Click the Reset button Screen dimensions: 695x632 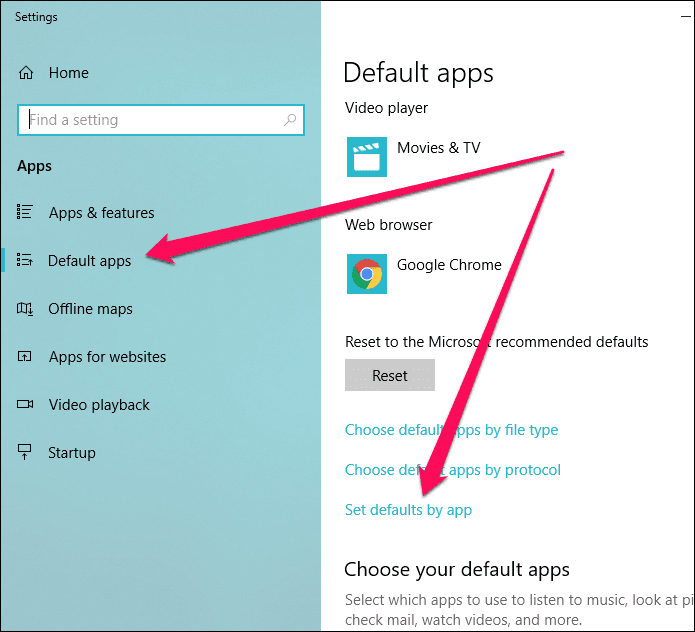coord(390,375)
